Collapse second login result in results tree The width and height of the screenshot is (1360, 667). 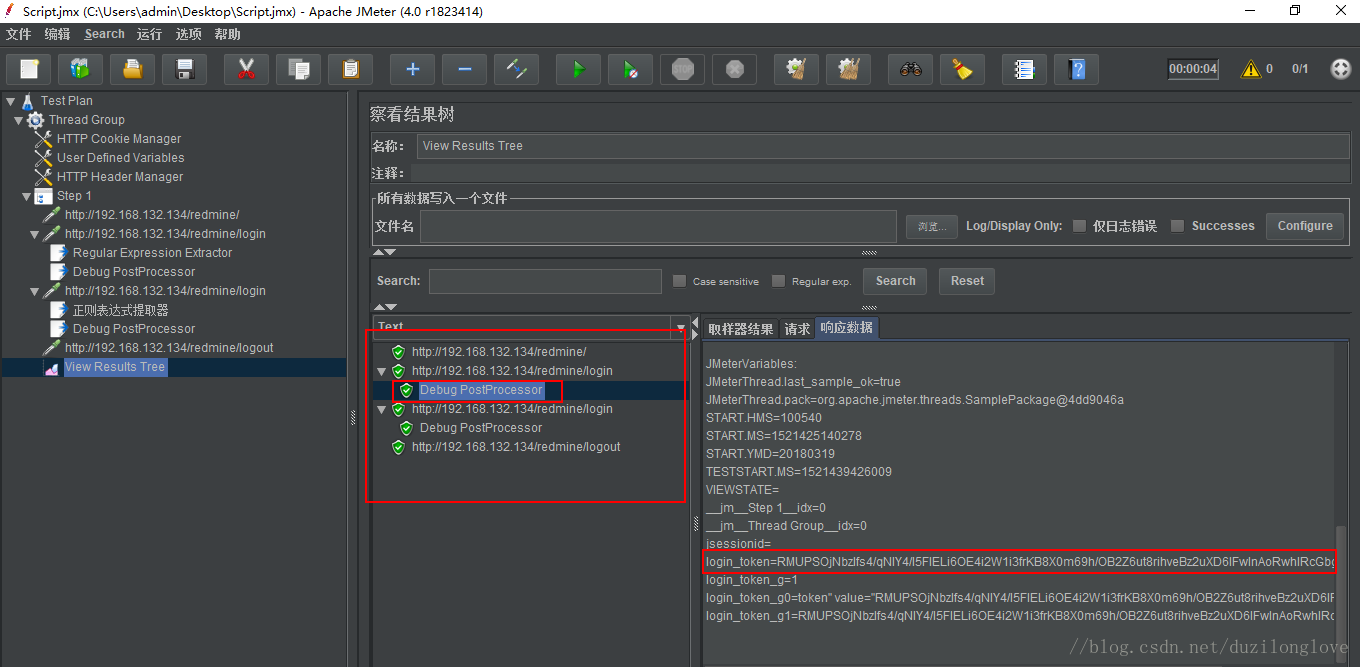pos(381,409)
